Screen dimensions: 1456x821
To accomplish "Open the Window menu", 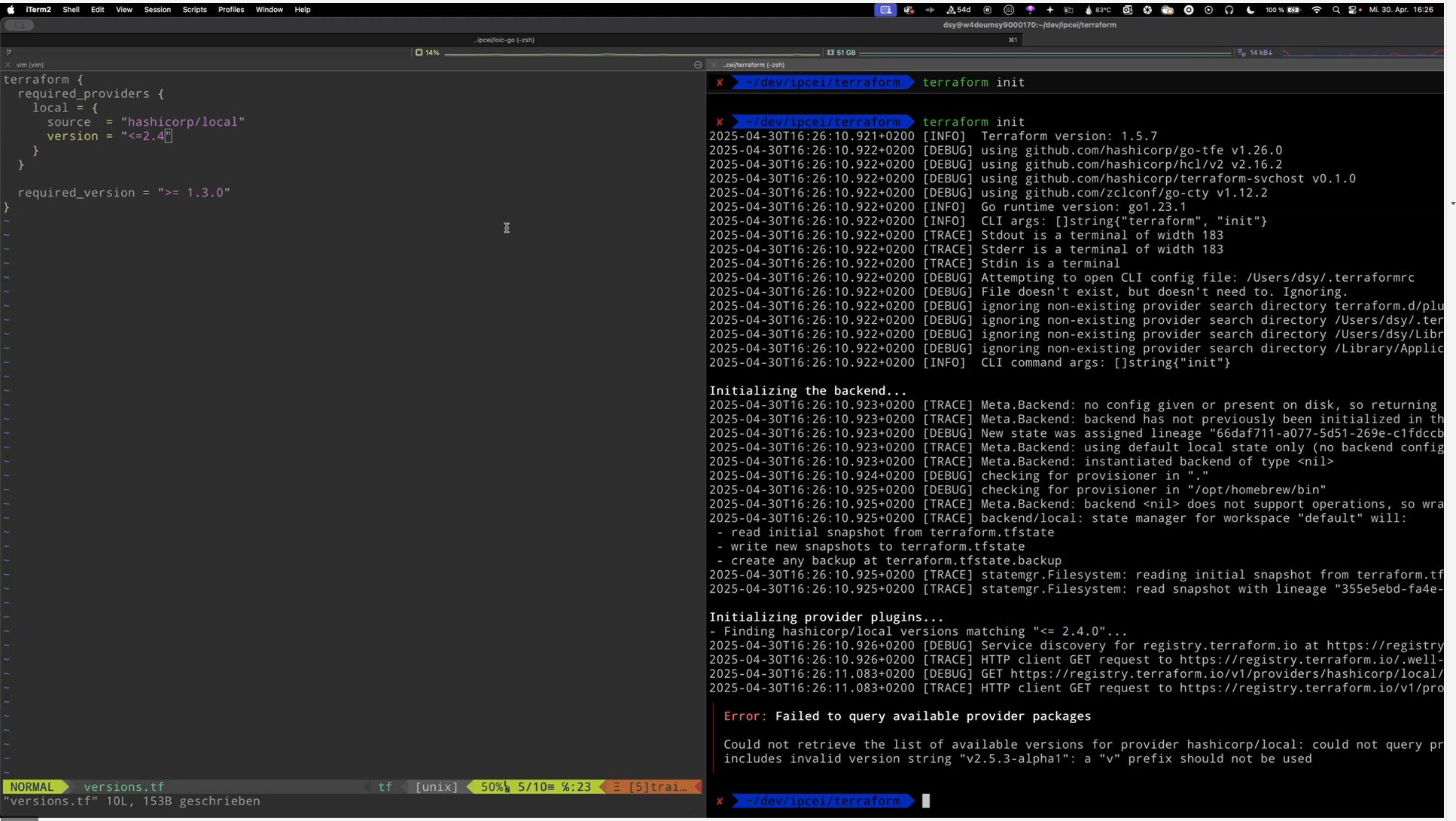I will point(269,10).
